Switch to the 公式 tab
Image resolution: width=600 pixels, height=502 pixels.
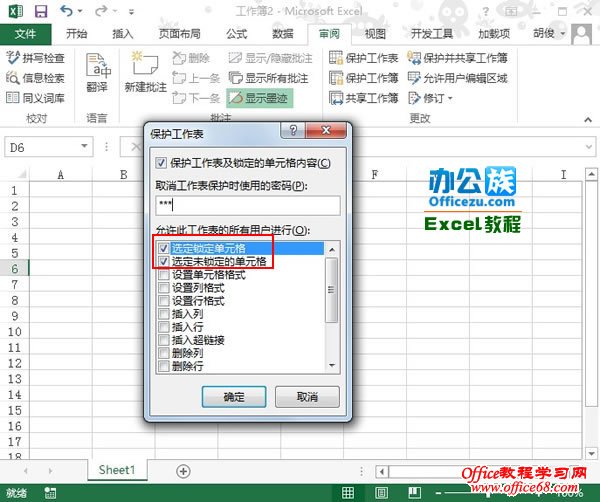236,34
